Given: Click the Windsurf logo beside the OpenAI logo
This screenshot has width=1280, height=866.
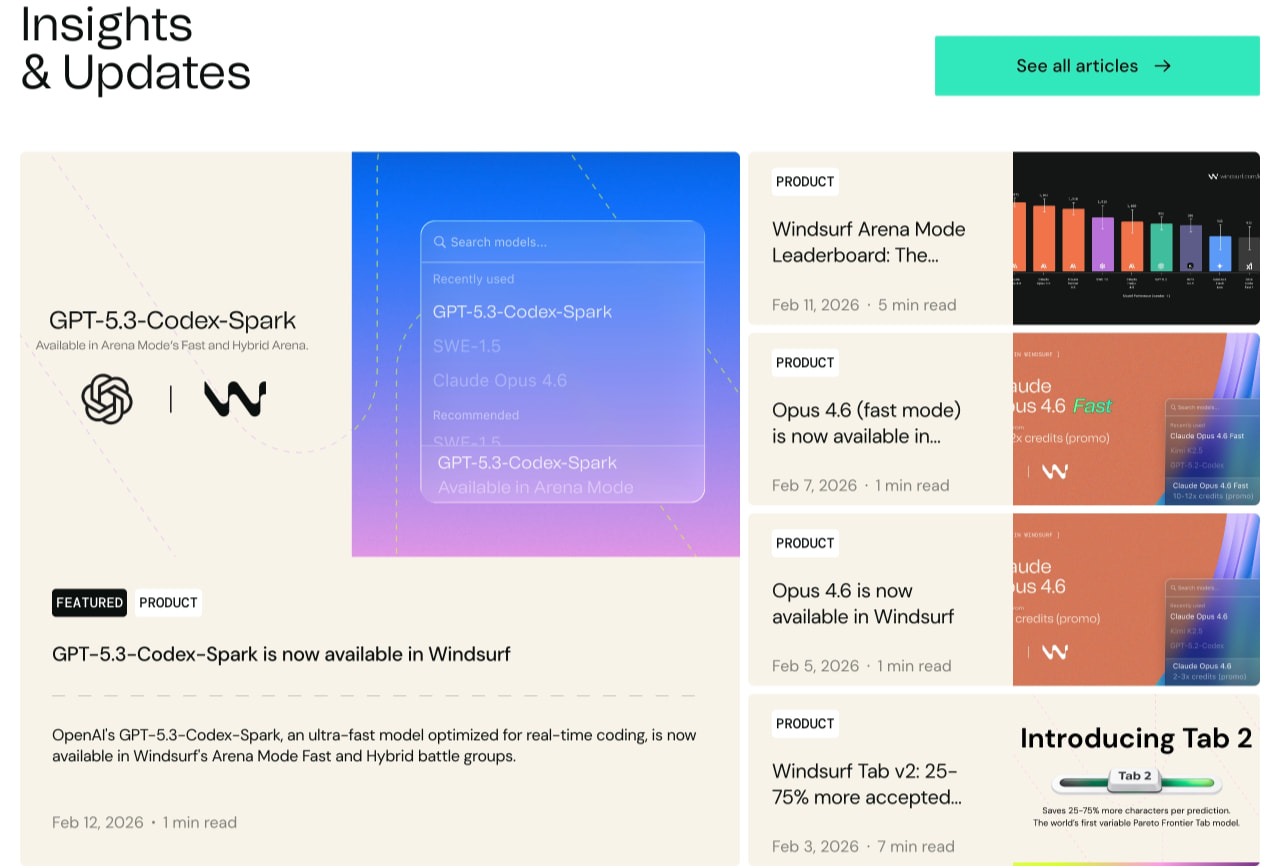Looking at the screenshot, I should click(x=235, y=399).
